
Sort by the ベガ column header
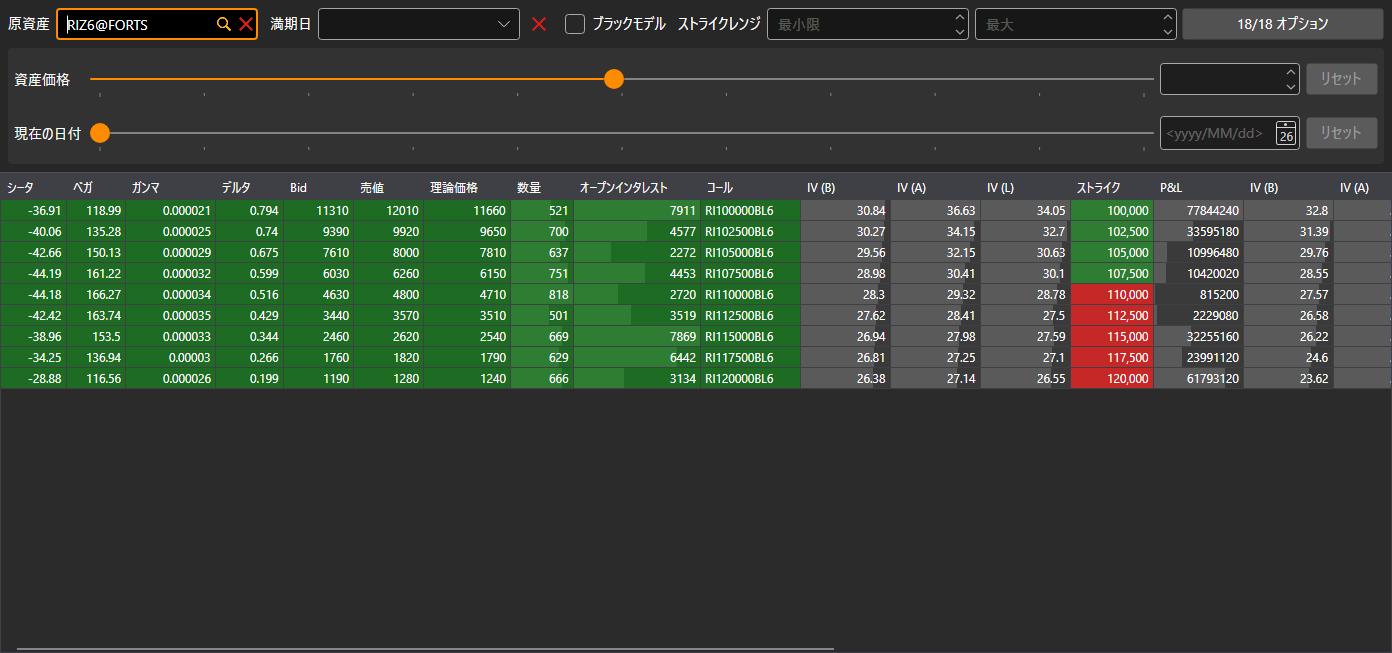96,187
